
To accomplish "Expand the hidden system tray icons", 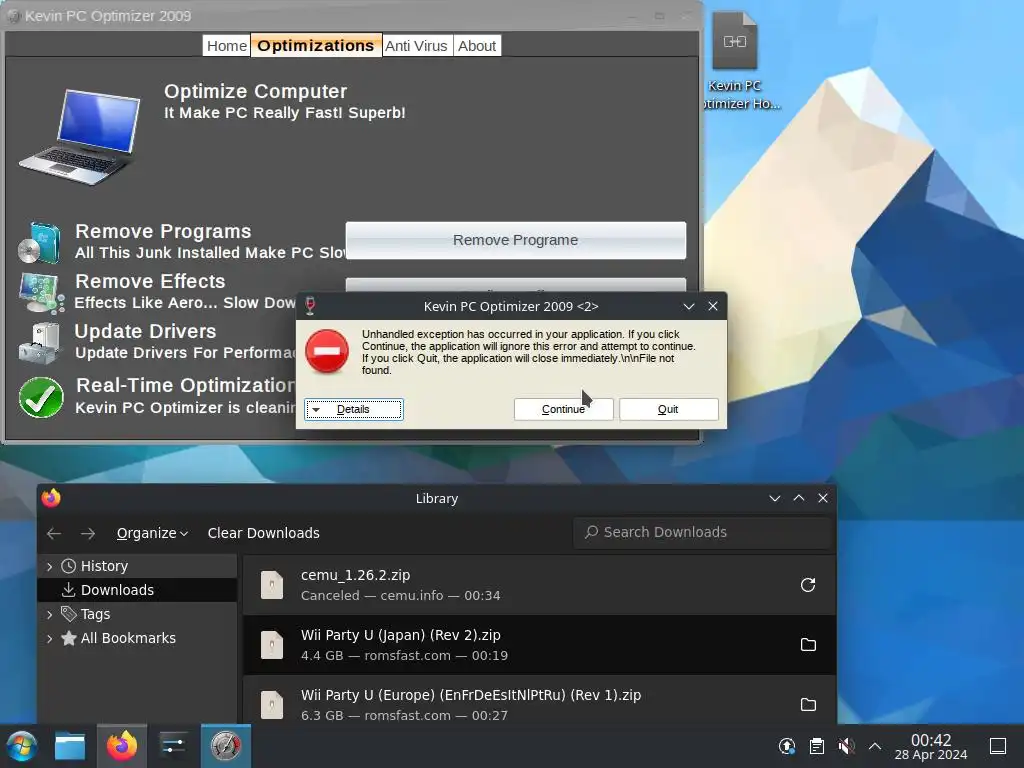I will point(875,746).
